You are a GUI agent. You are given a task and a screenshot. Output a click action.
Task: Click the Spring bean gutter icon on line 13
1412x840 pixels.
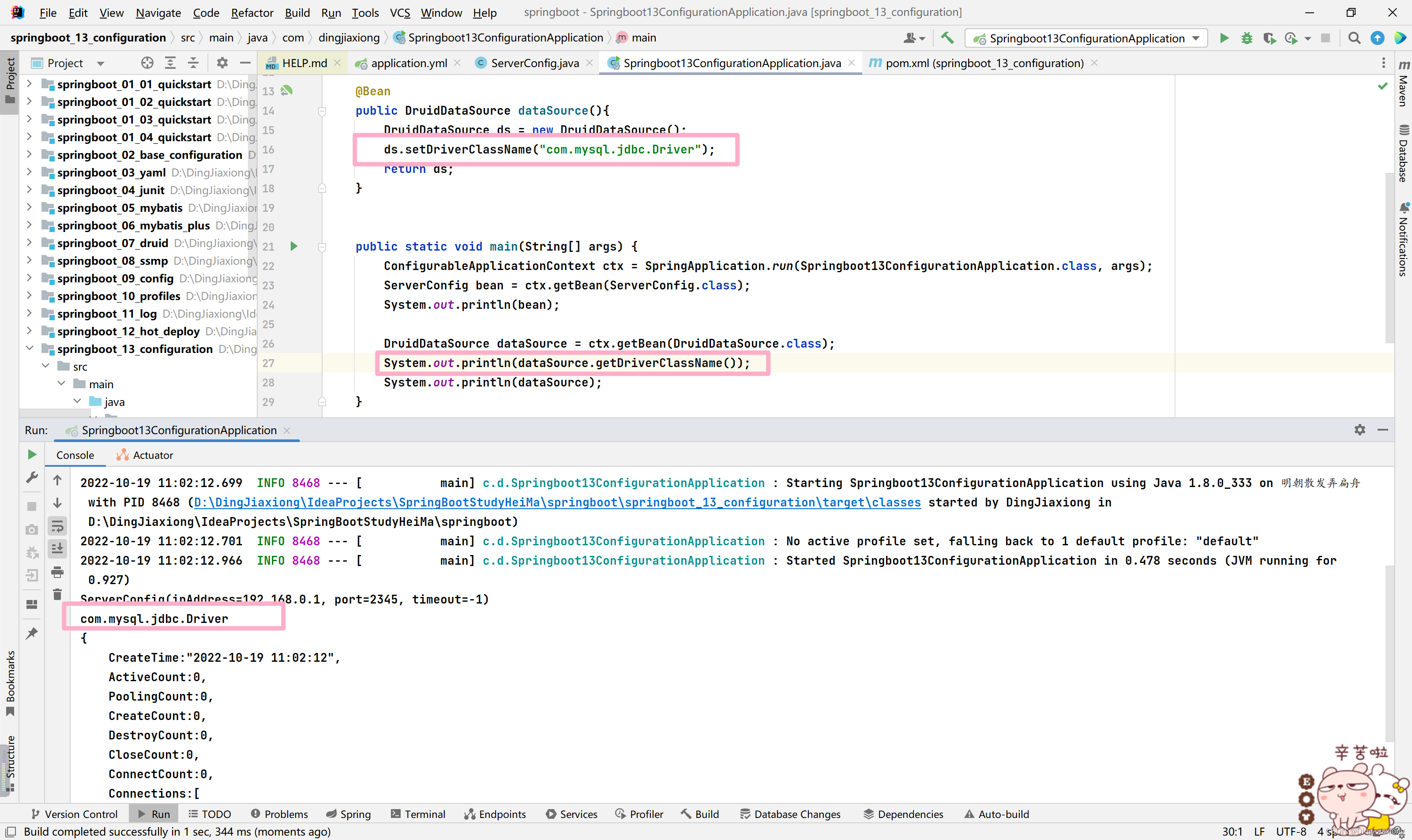click(x=287, y=90)
